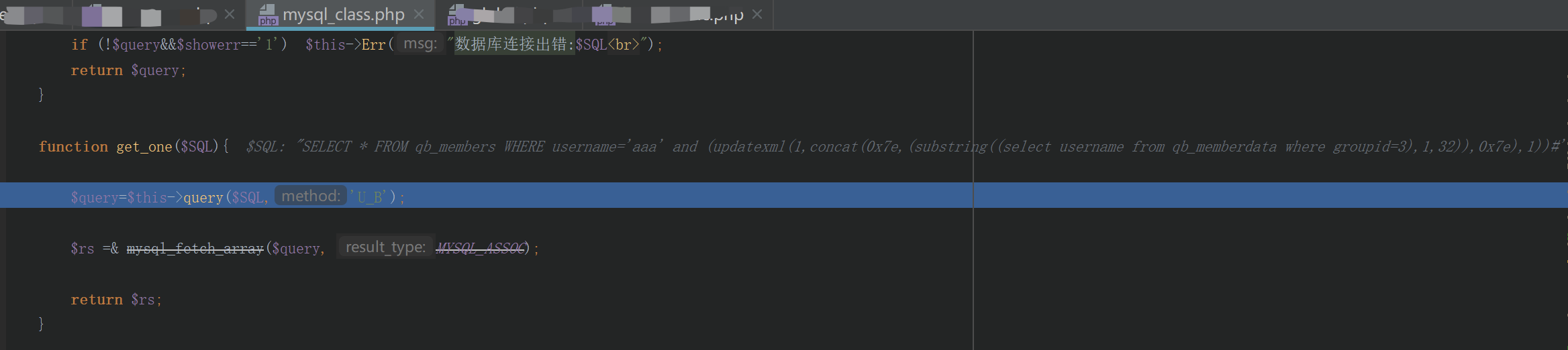Click the struck-through MYSQL_ASSOC constant
This screenshot has height=350, width=1568.
pyautogui.click(x=481, y=248)
